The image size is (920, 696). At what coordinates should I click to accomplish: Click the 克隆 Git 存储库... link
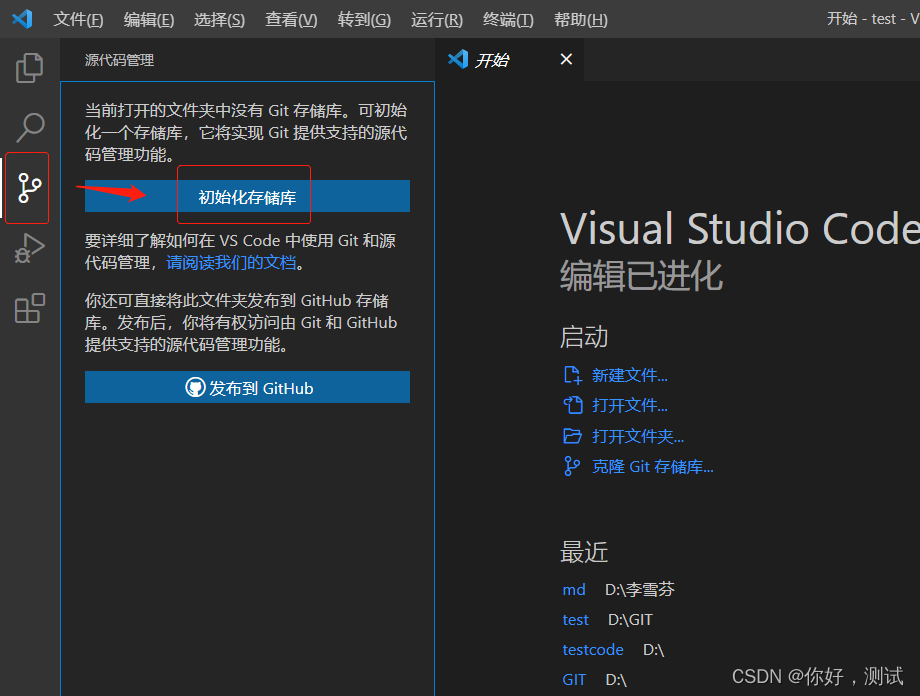pos(652,467)
